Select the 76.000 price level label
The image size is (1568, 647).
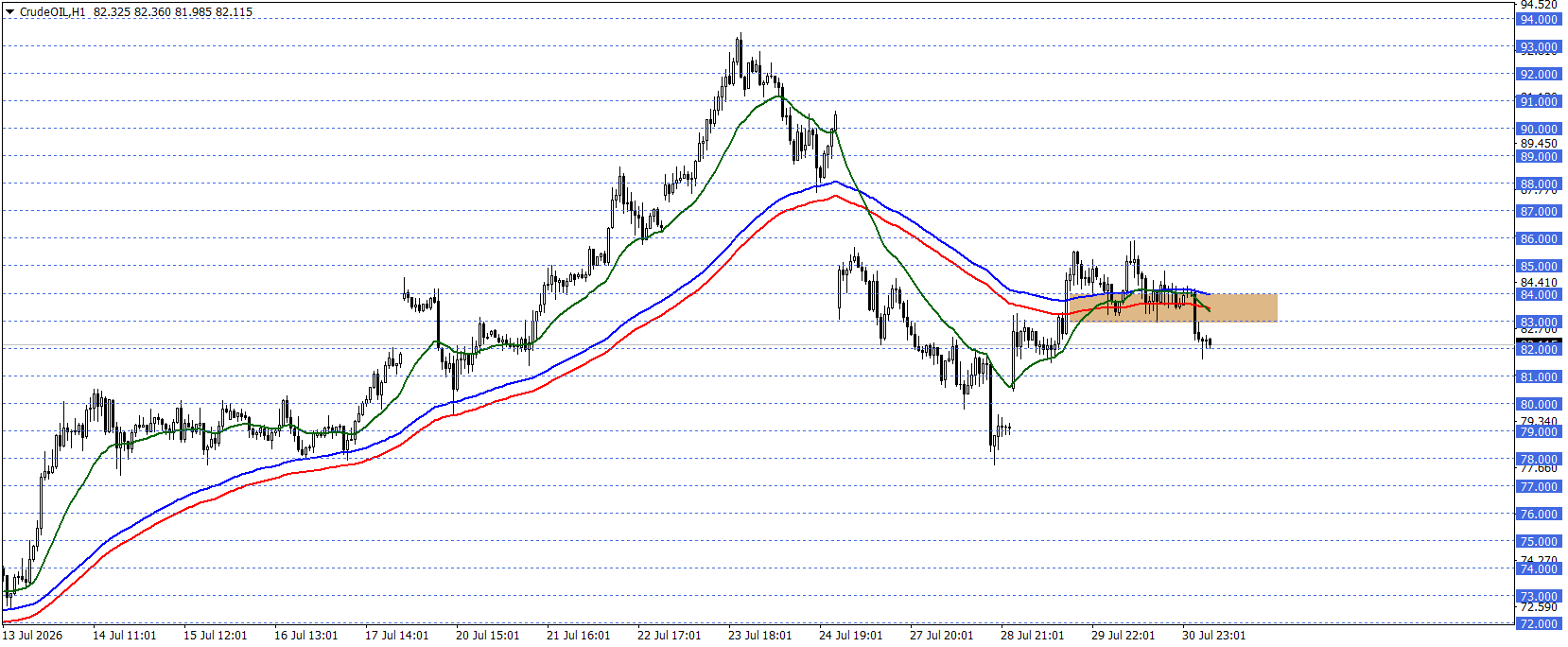pos(1539,515)
